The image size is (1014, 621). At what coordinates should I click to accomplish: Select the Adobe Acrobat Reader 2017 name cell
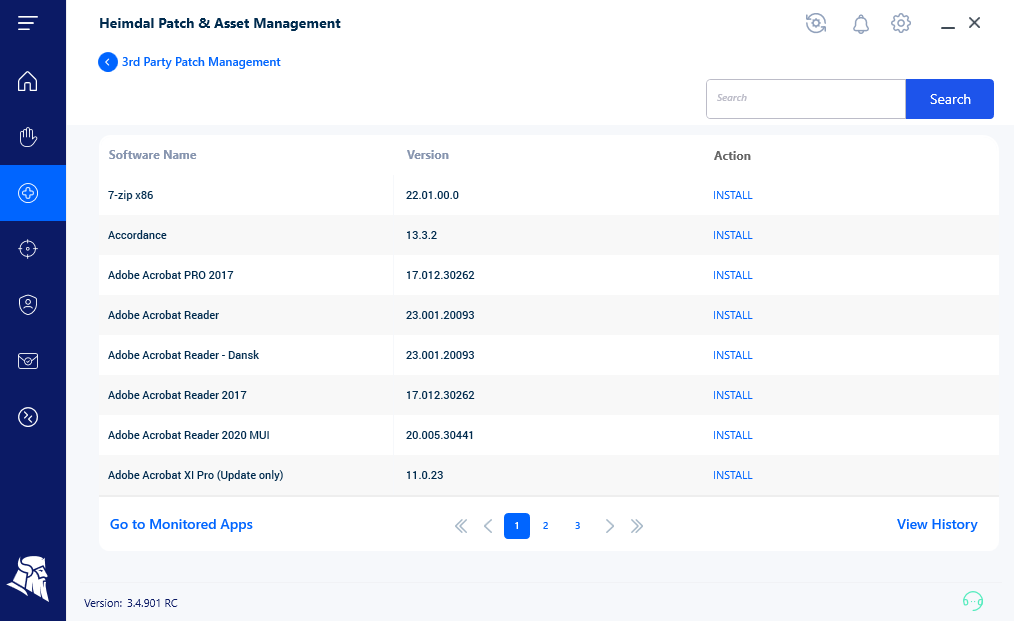click(177, 395)
